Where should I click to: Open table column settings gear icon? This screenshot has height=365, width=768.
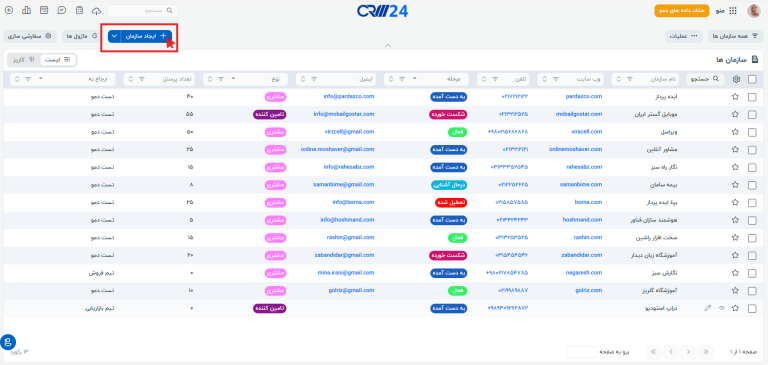(x=736, y=79)
